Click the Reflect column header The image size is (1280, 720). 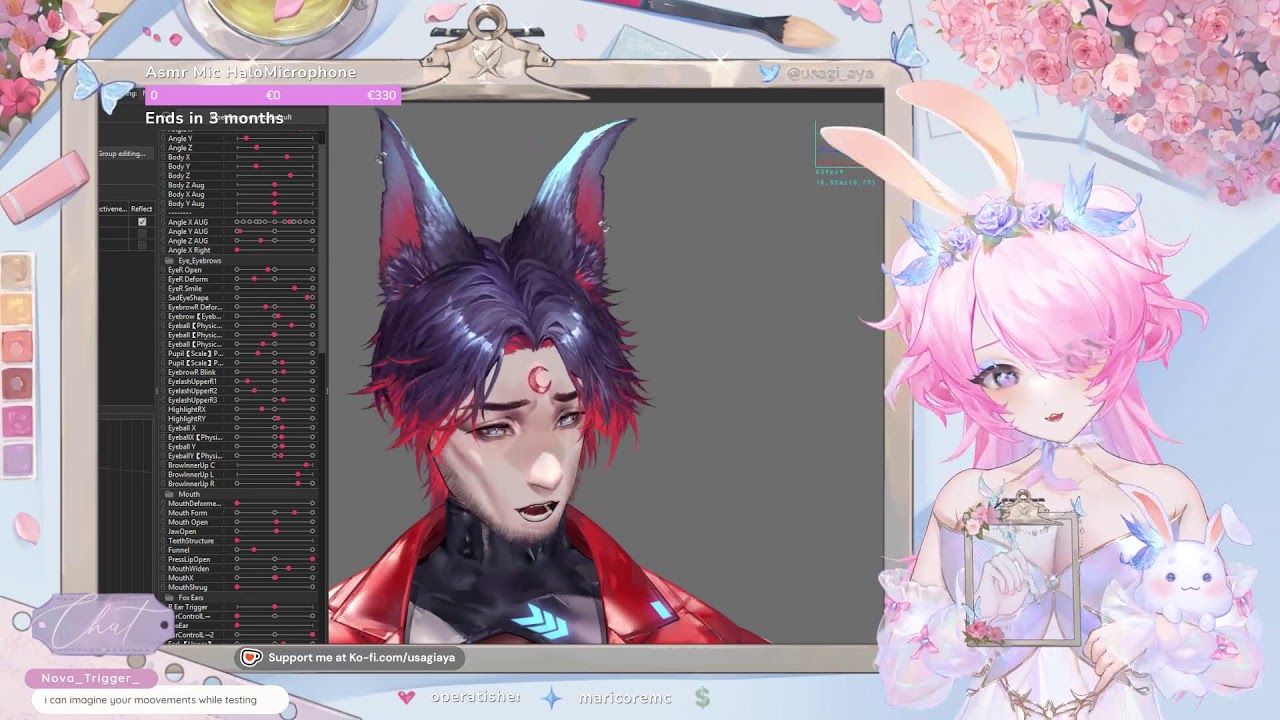(x=141, y=209)
